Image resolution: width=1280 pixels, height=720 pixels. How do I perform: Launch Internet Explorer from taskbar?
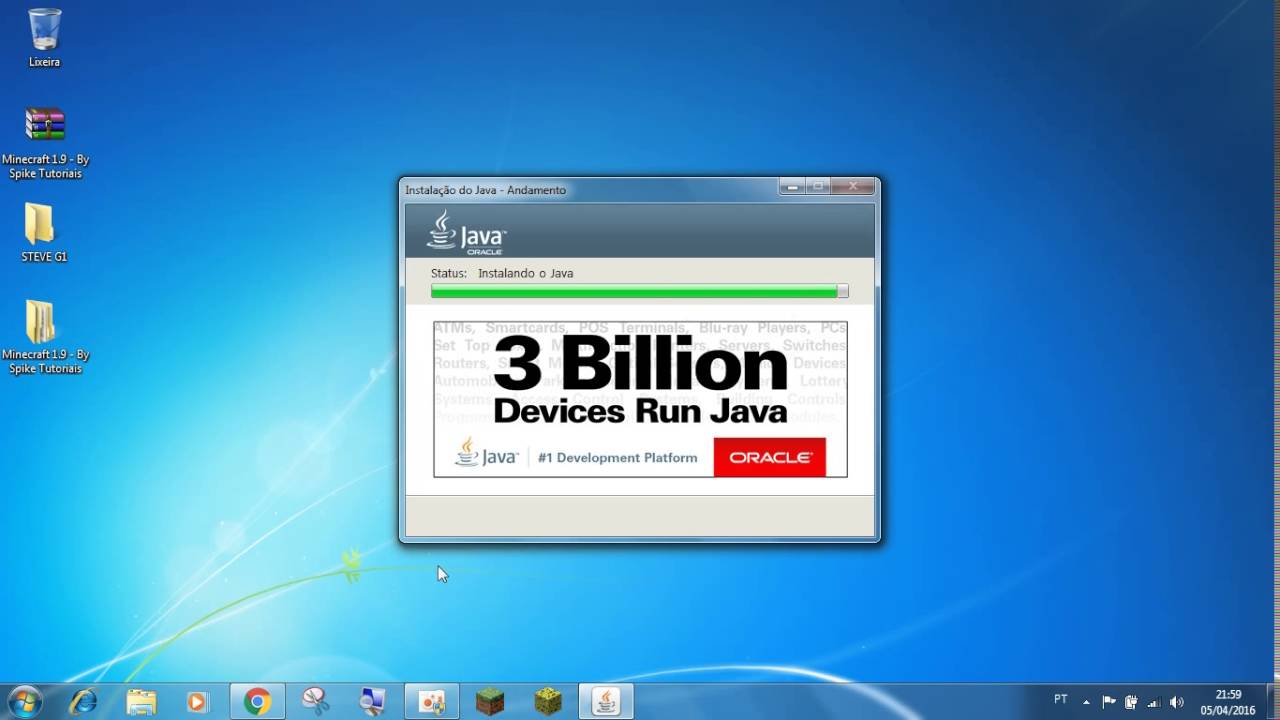82,702
